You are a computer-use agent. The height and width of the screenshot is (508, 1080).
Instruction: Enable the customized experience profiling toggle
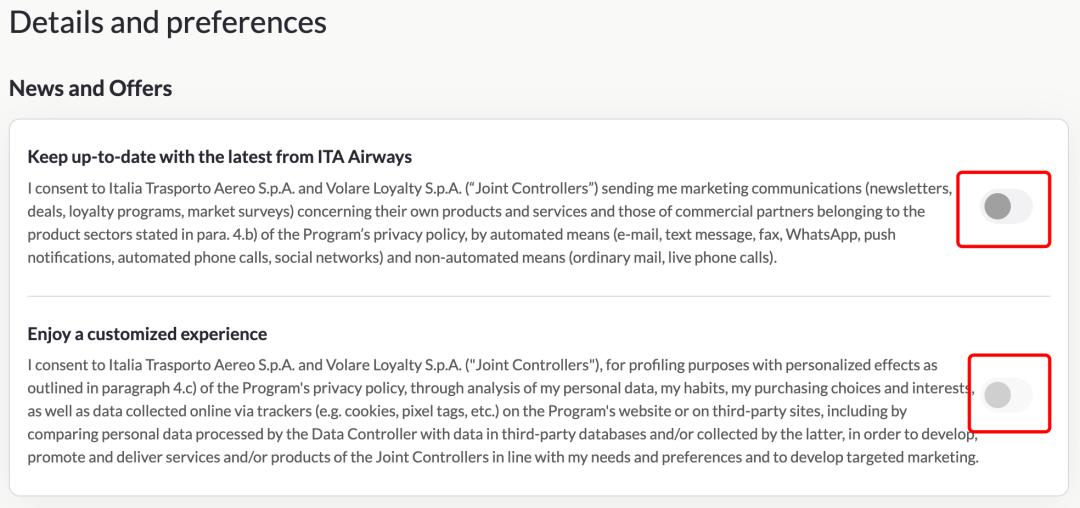1006,395
